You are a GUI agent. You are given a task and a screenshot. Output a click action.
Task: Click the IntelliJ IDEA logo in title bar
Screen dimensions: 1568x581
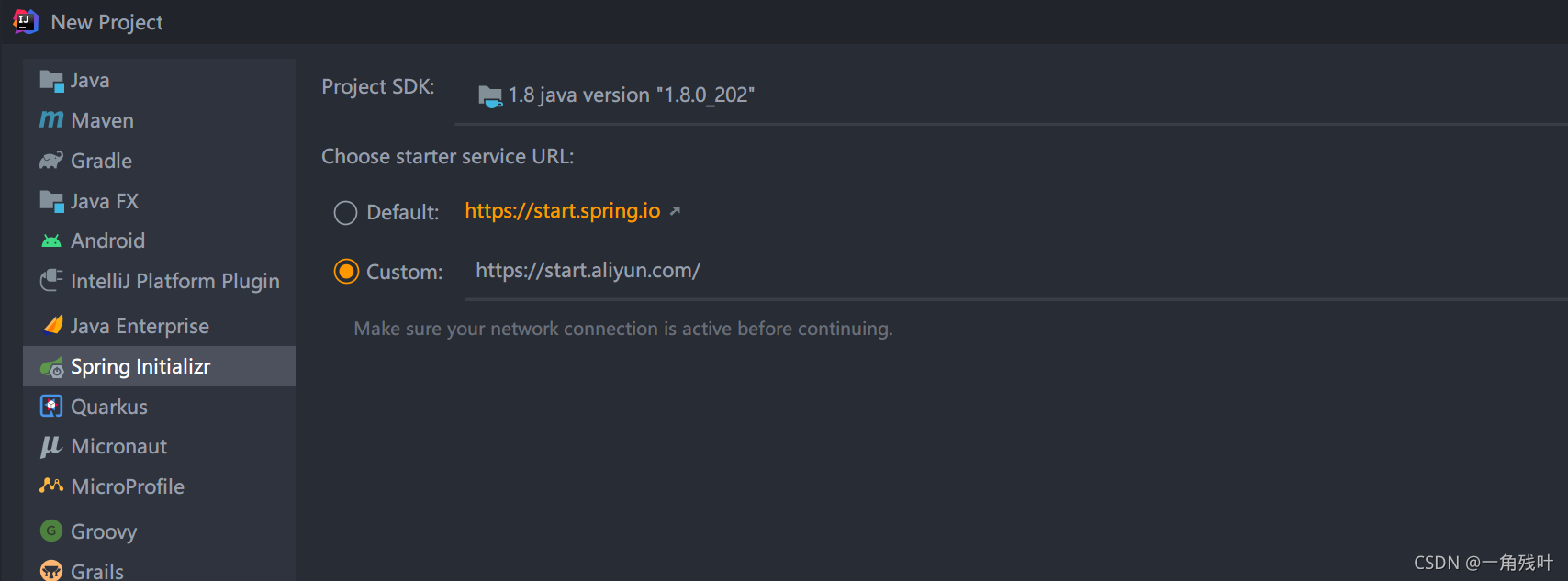pyautogui.click(x=26, y=21)
